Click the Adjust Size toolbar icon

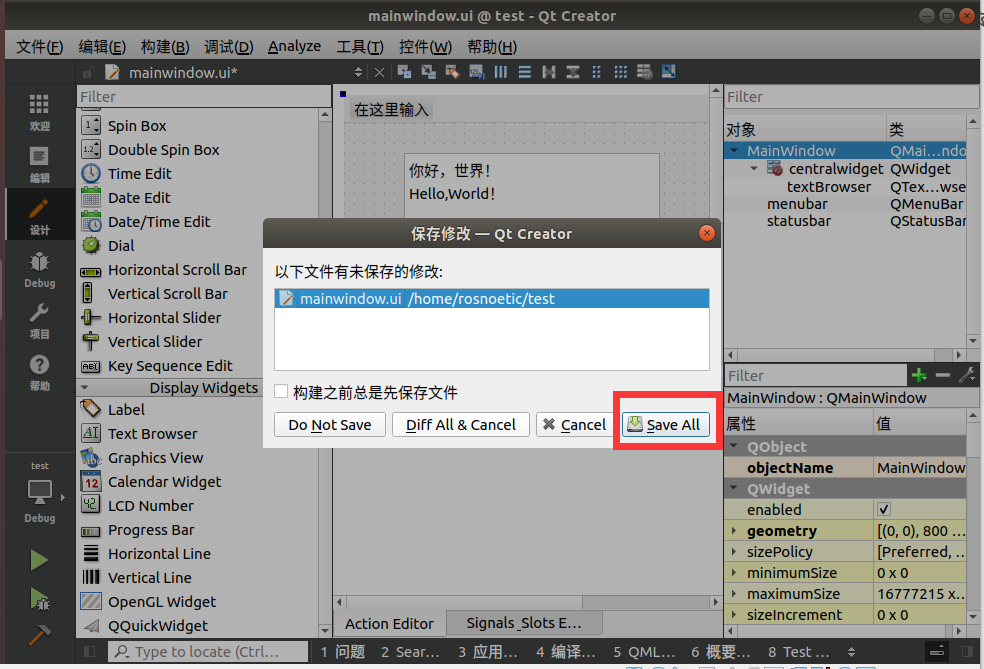point(668,72)
